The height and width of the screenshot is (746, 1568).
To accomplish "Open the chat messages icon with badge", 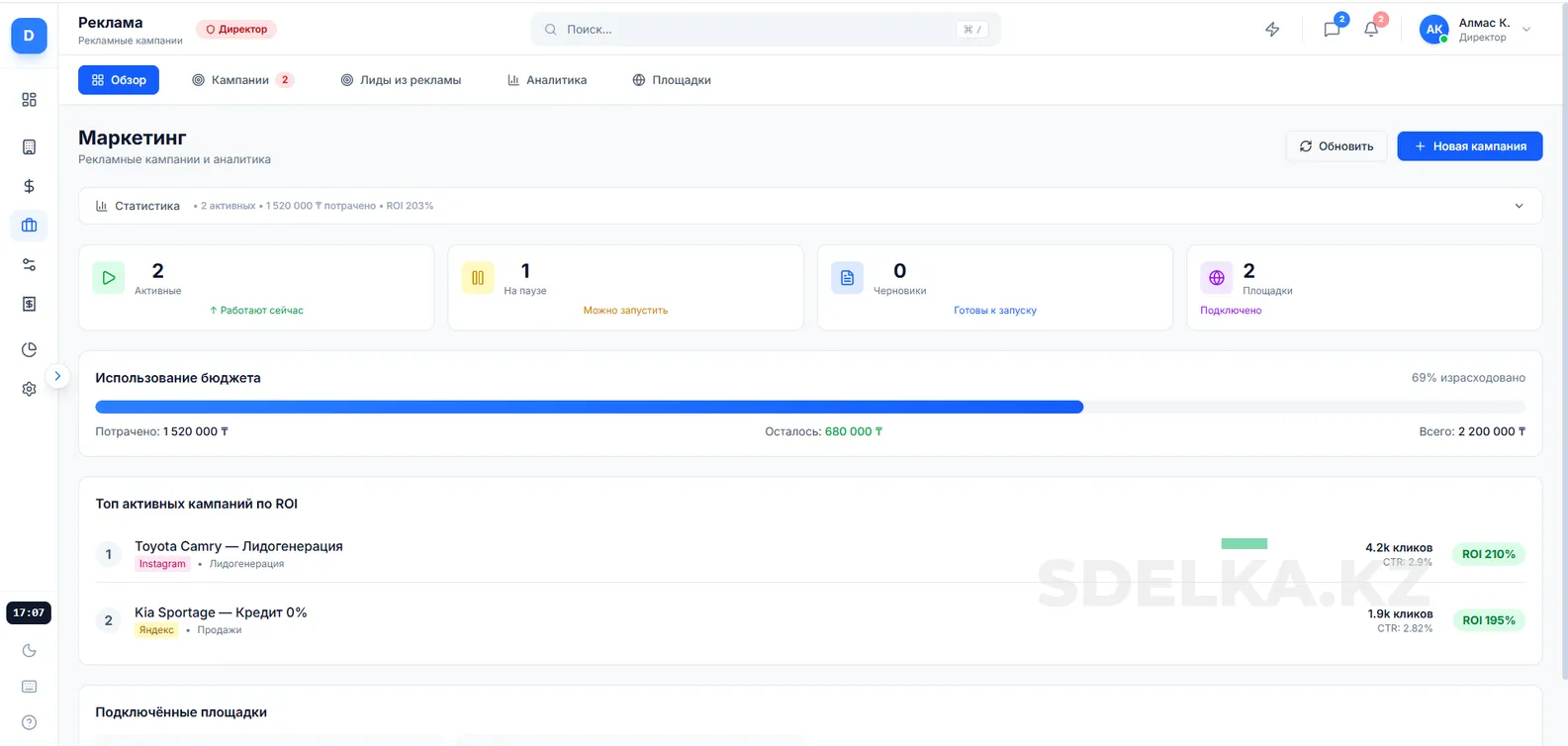I will click(1332, 30).
